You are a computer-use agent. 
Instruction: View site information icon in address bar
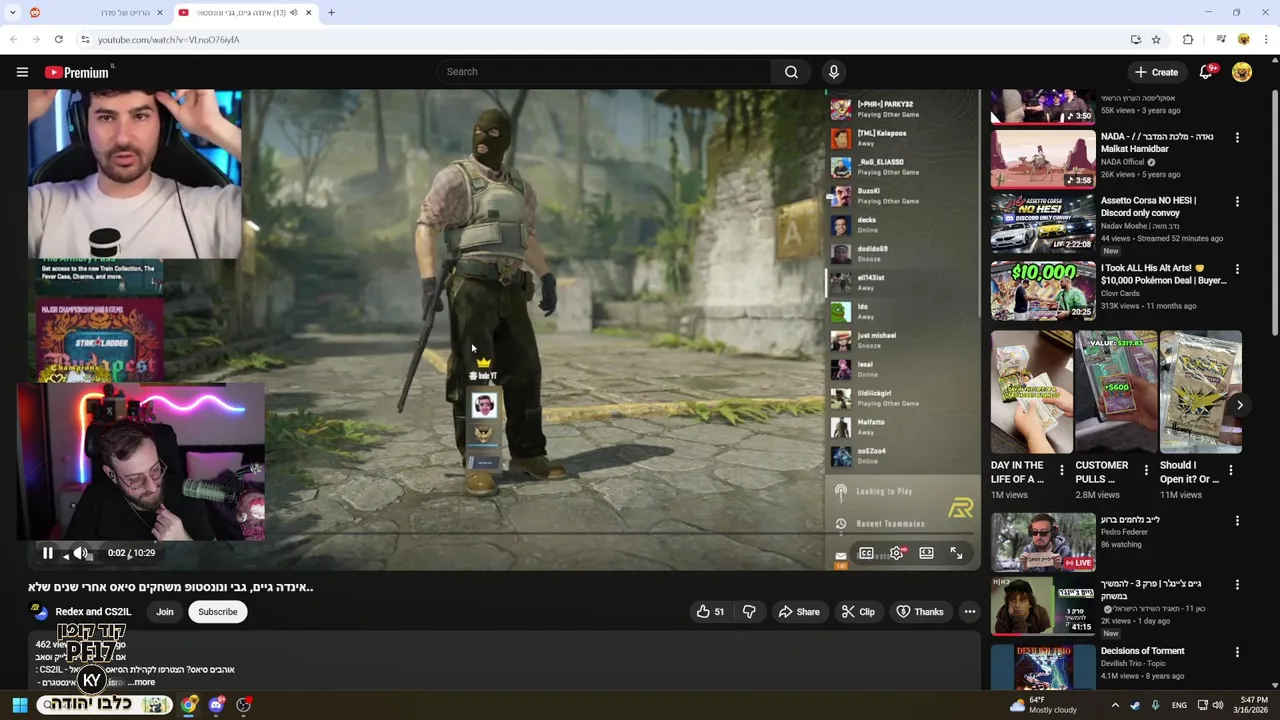(x=86, y=40)
